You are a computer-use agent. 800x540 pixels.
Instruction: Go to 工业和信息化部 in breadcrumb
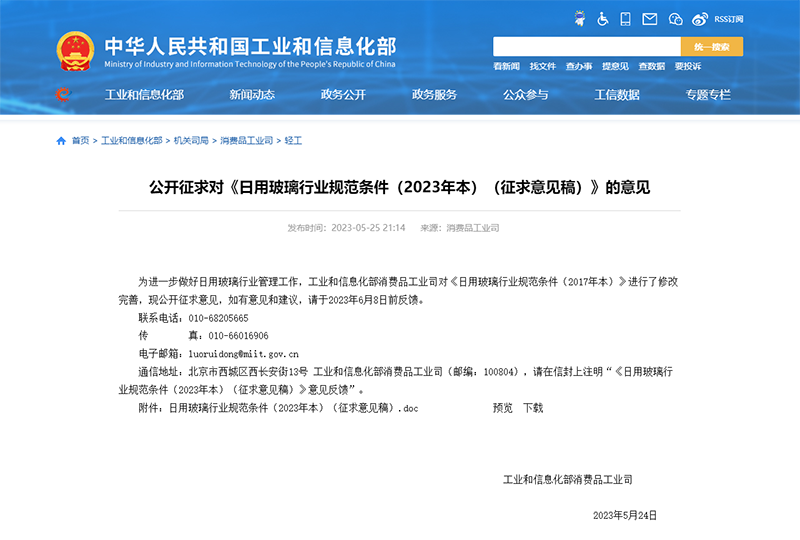(x=132, y=140)
